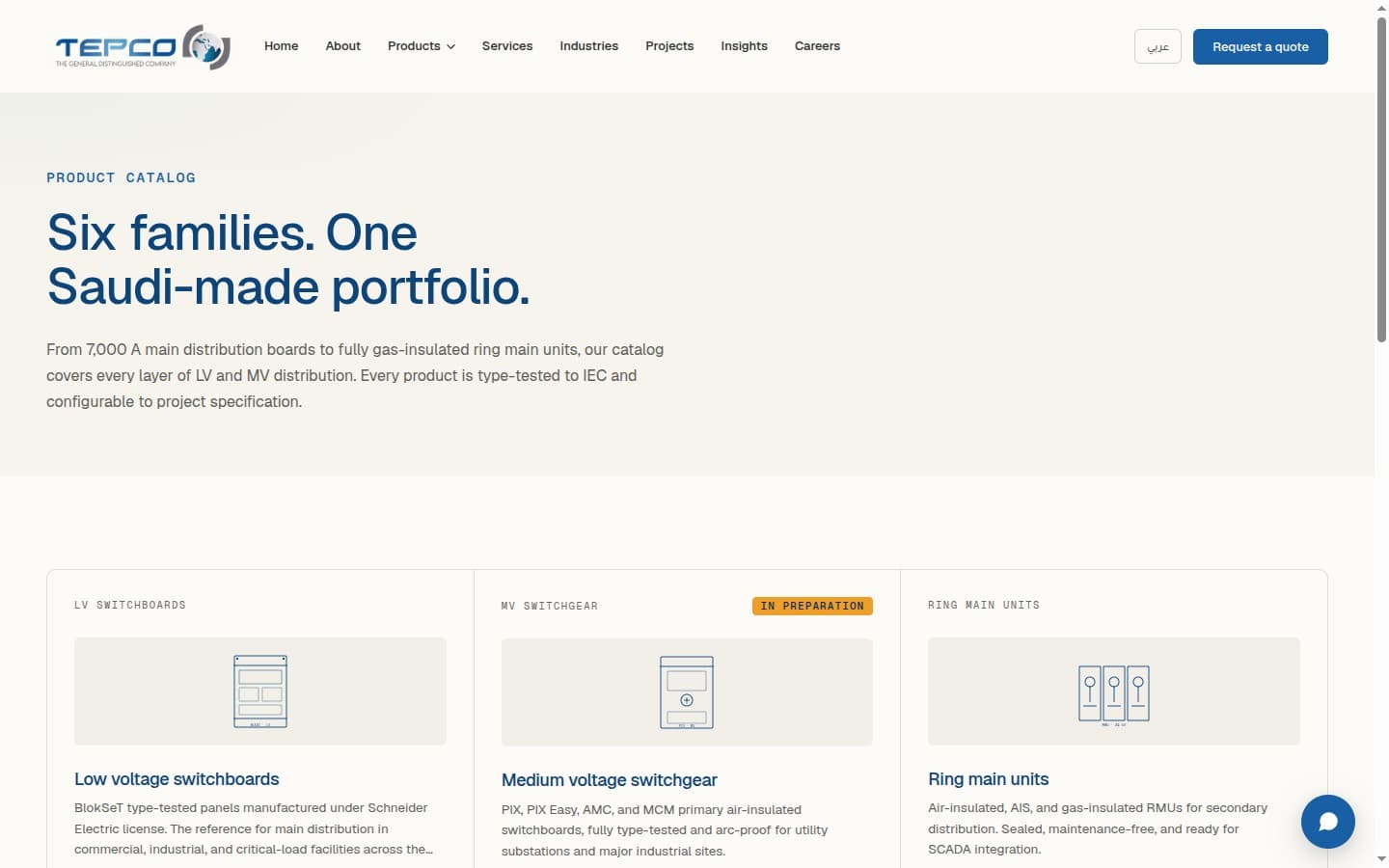The image size is (1389, 868).
Task: Open the chat bubble widget
Action: (1327, 821)
